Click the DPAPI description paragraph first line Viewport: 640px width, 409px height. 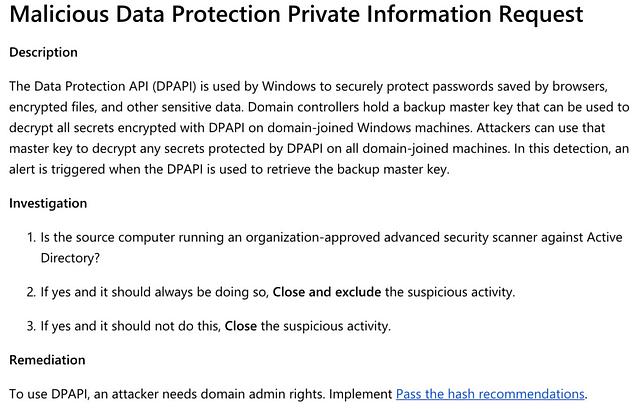click(309, 87)
